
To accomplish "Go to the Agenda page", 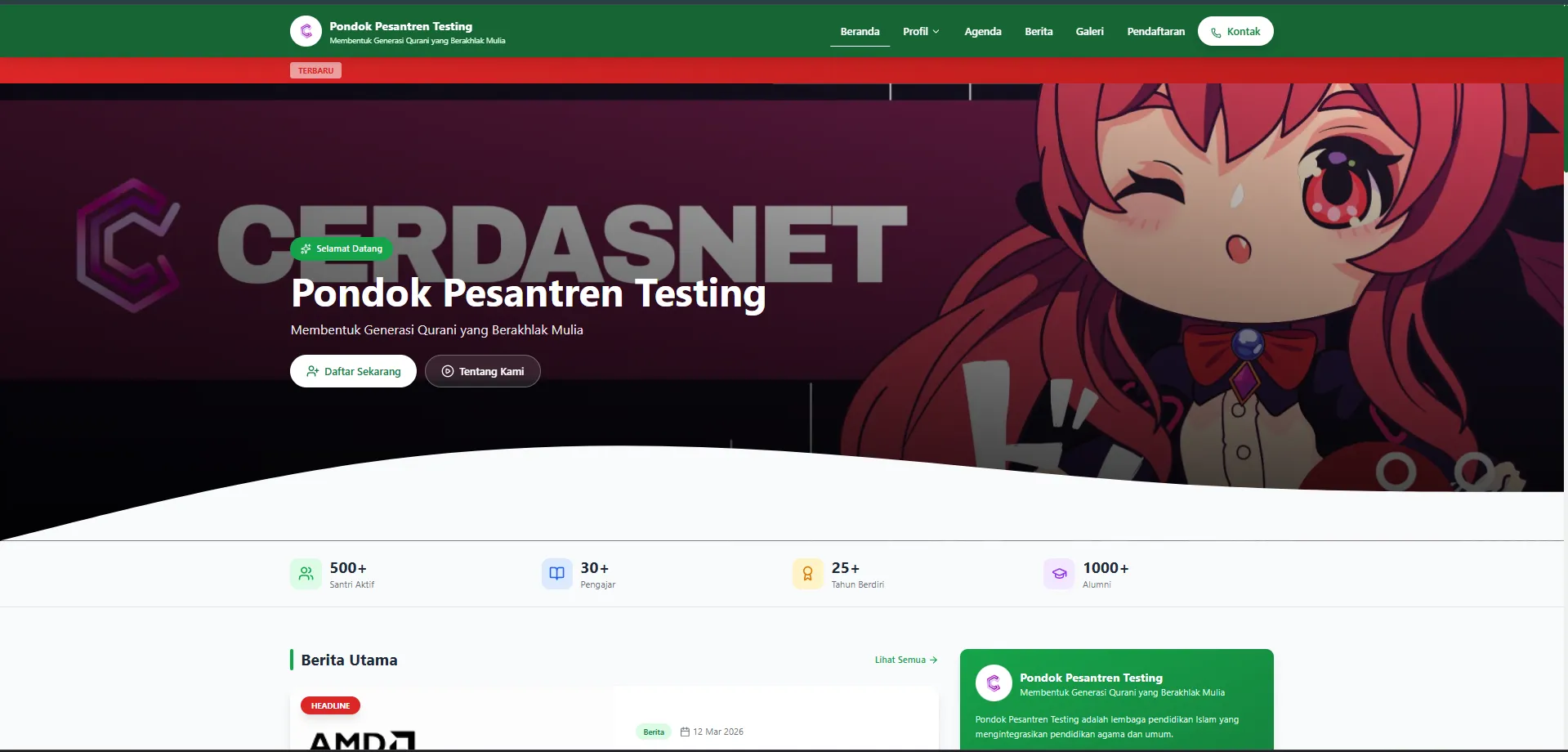I will click(982, 32).
